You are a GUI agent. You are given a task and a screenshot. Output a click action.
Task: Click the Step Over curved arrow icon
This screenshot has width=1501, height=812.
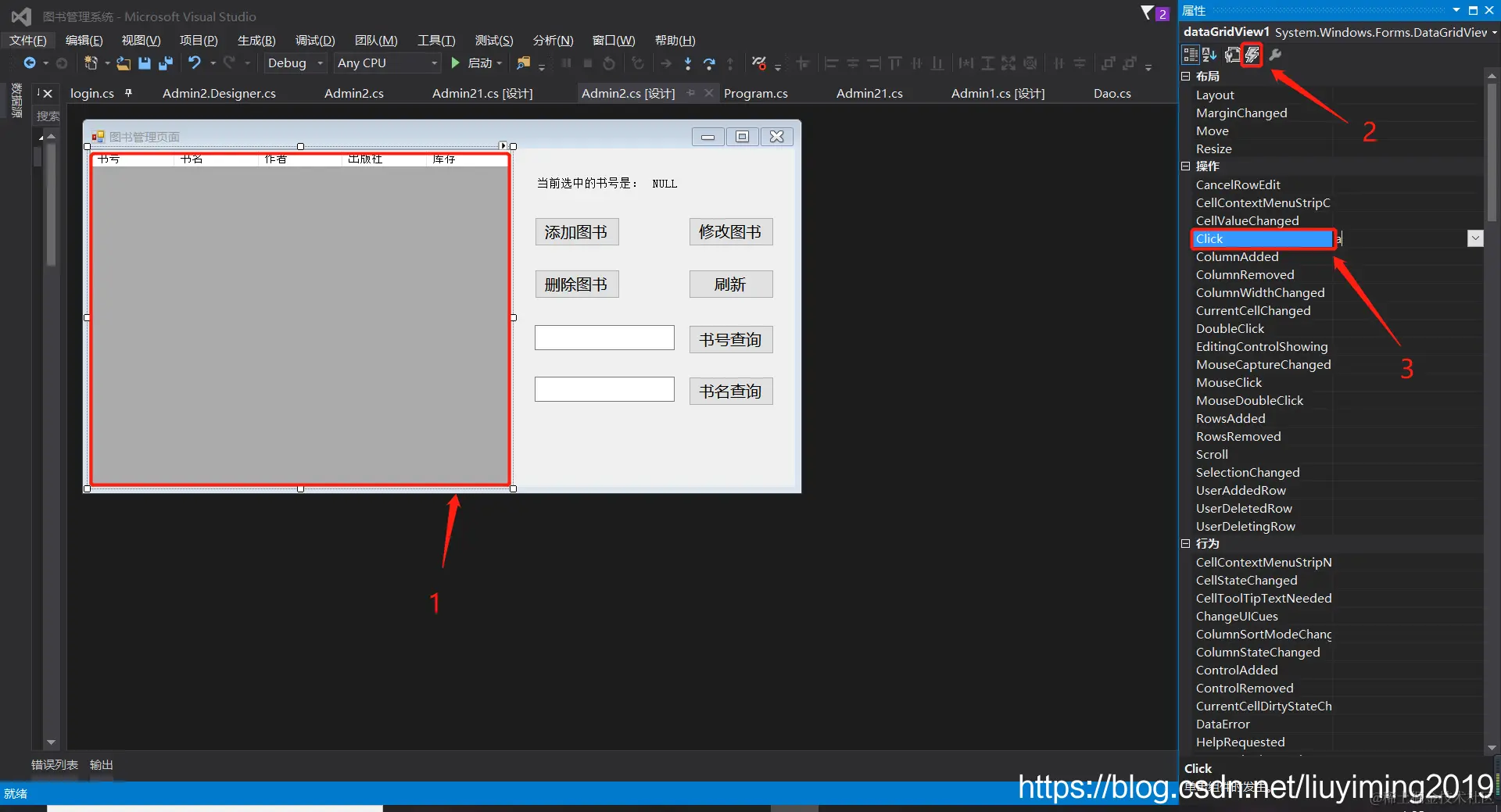click(x=710, y=63)
